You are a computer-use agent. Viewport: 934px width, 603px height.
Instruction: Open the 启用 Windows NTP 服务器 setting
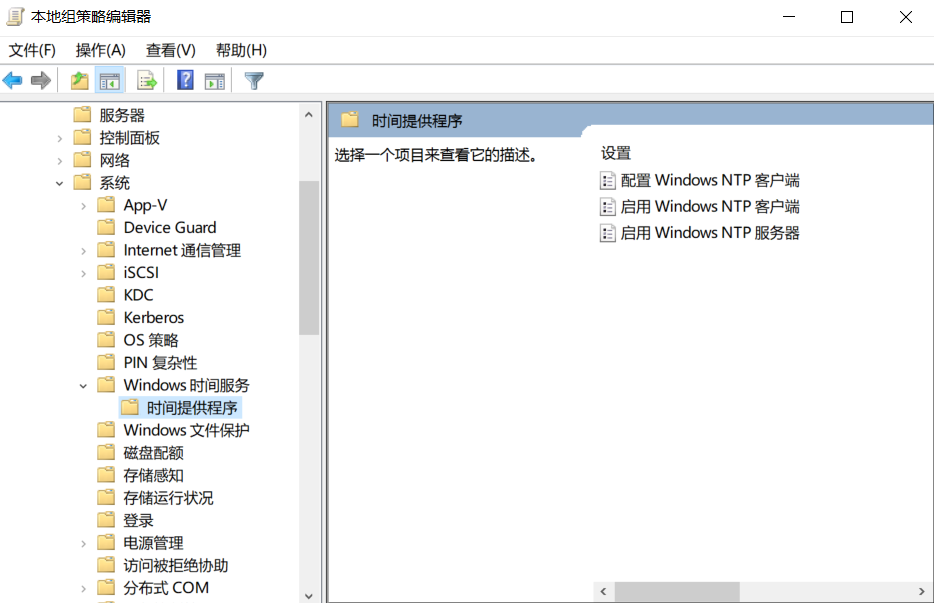tap(710, 233)
